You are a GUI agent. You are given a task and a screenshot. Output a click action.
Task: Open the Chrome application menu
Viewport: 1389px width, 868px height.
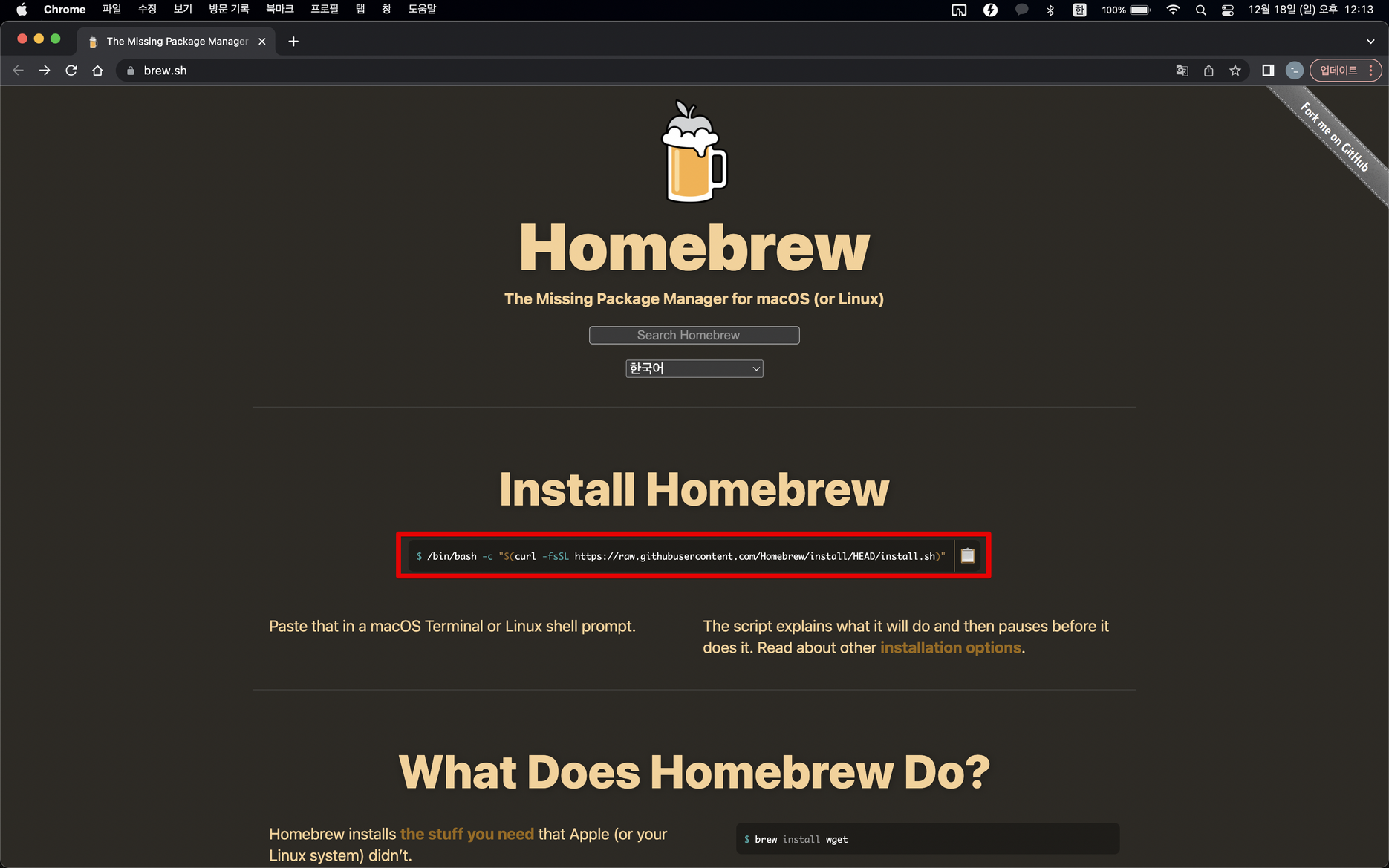[x=65, y=10]
